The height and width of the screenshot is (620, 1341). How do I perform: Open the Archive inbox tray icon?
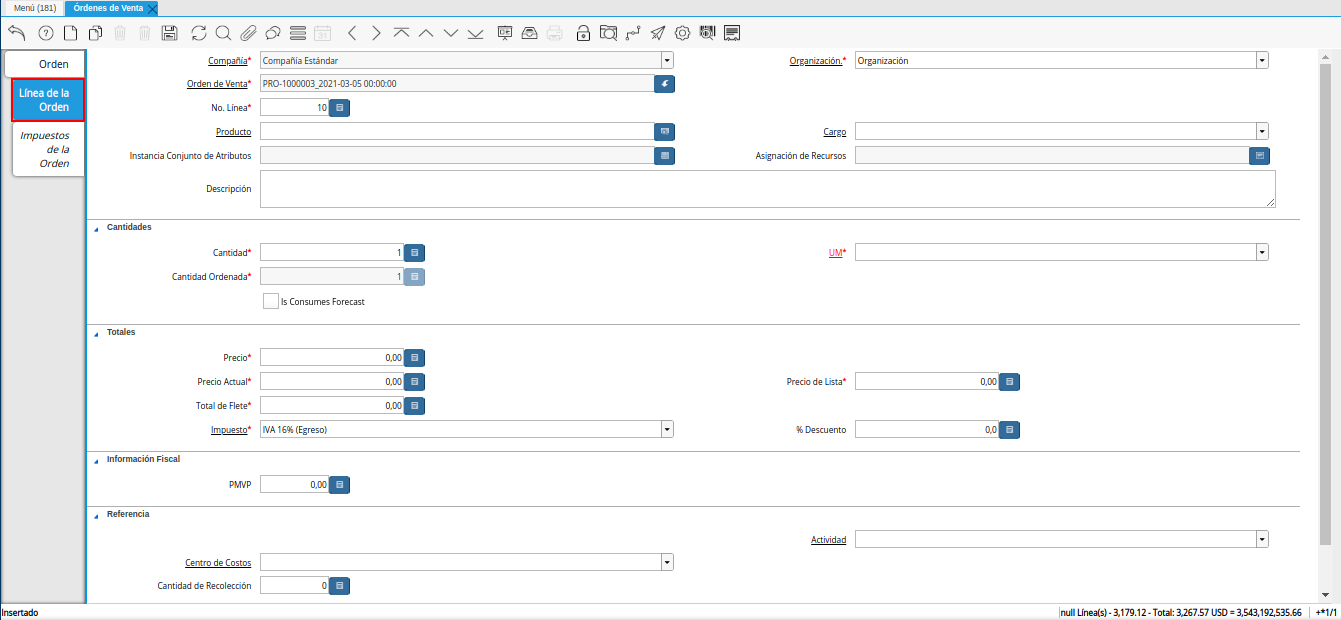pyautogui.click(x=529, y=33)
